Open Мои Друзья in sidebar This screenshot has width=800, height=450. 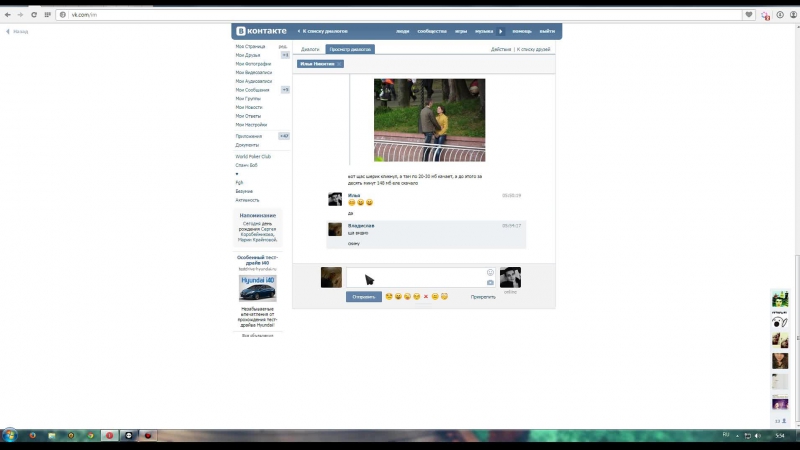pyautogui.click(x=247, y=55)
